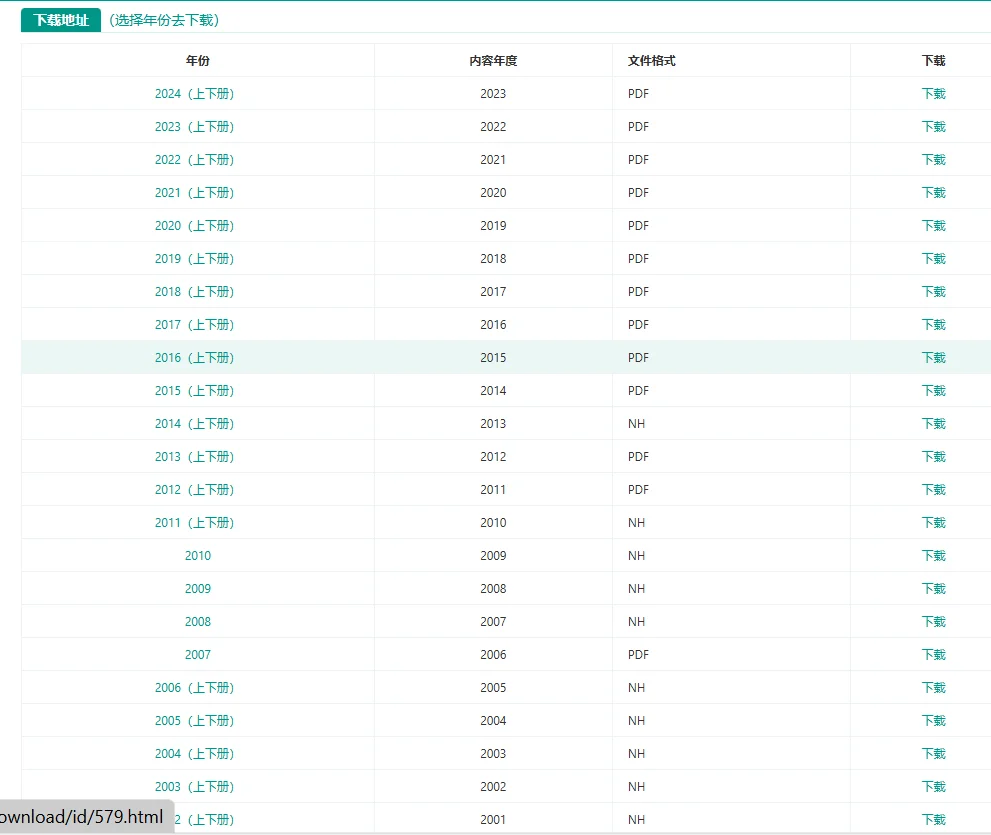Screen dimensions: 991x835
Task: Open the 2008 yearbook link
Action: pos(198,621)
